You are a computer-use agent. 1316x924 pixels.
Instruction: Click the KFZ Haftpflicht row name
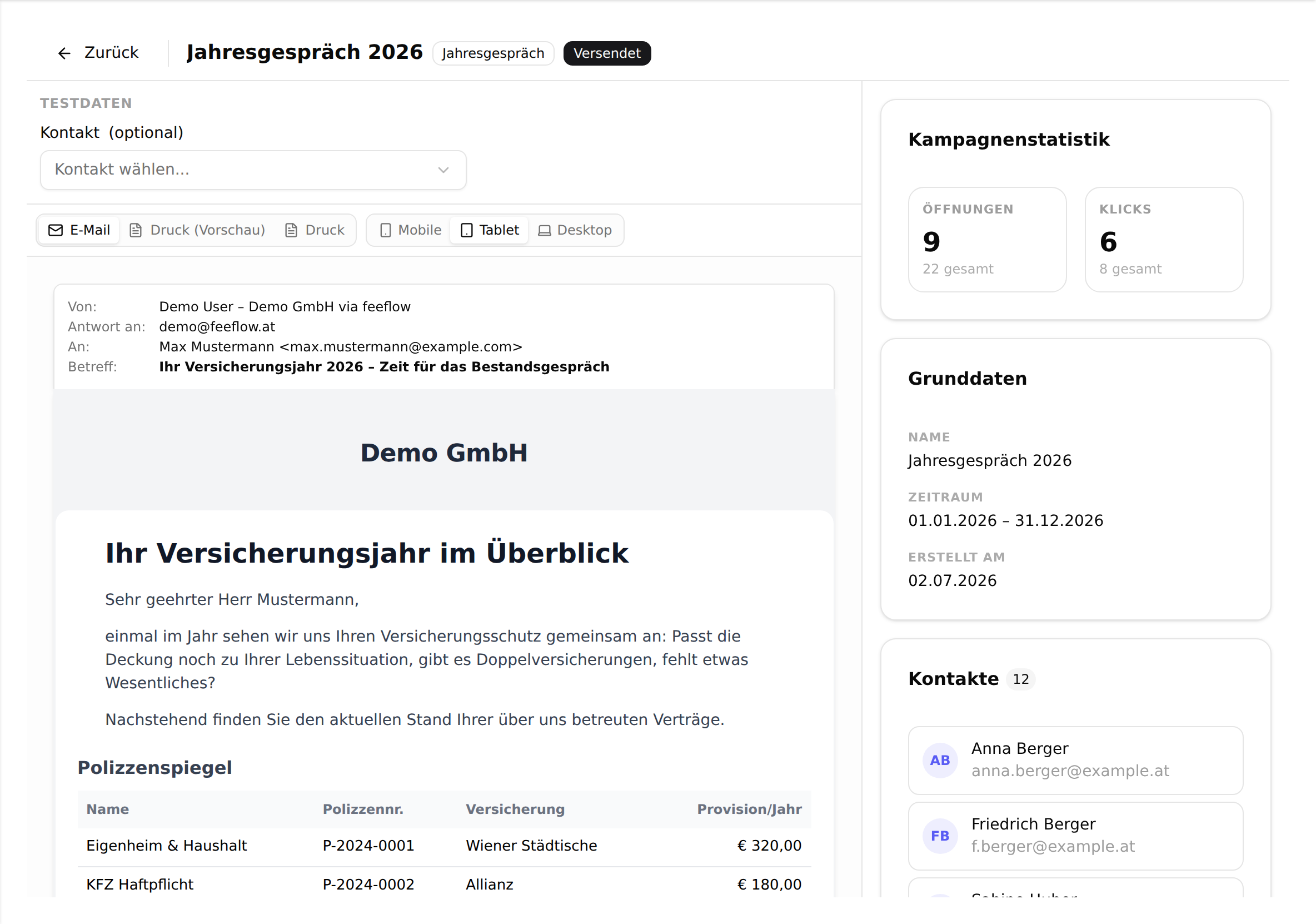(140, 885)
